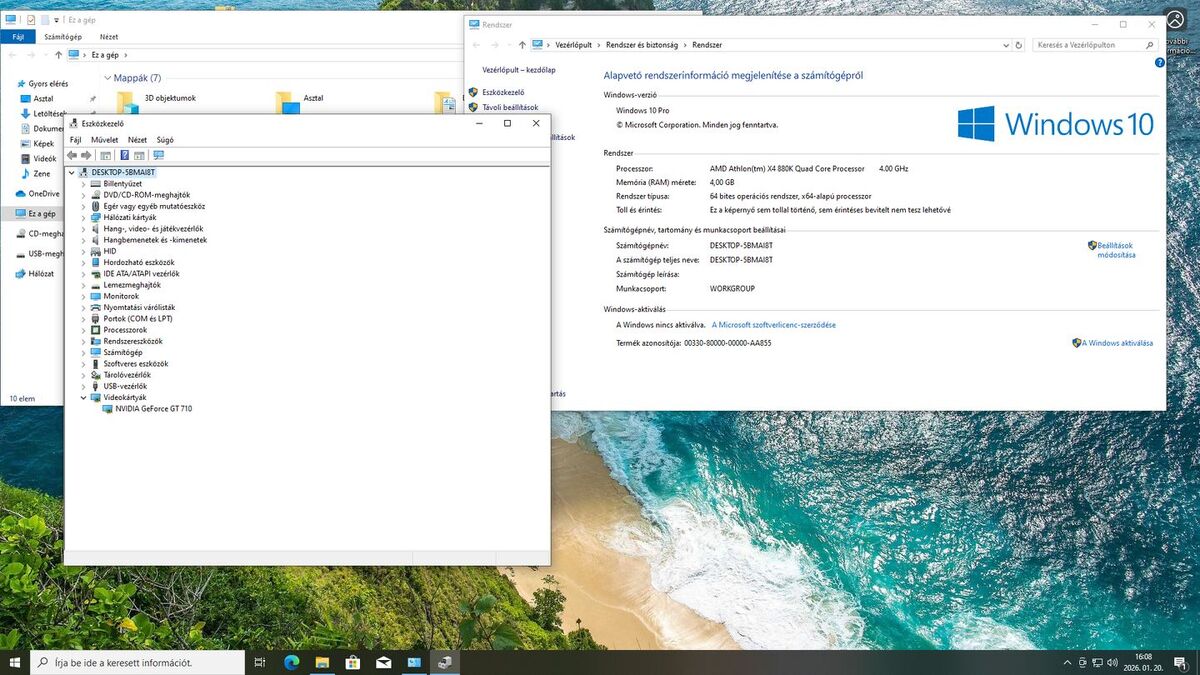Select the Szoftveres eszközök row
Image resolution: width=1200 pixels, height=675 pixels.
(x=129, y=364)
